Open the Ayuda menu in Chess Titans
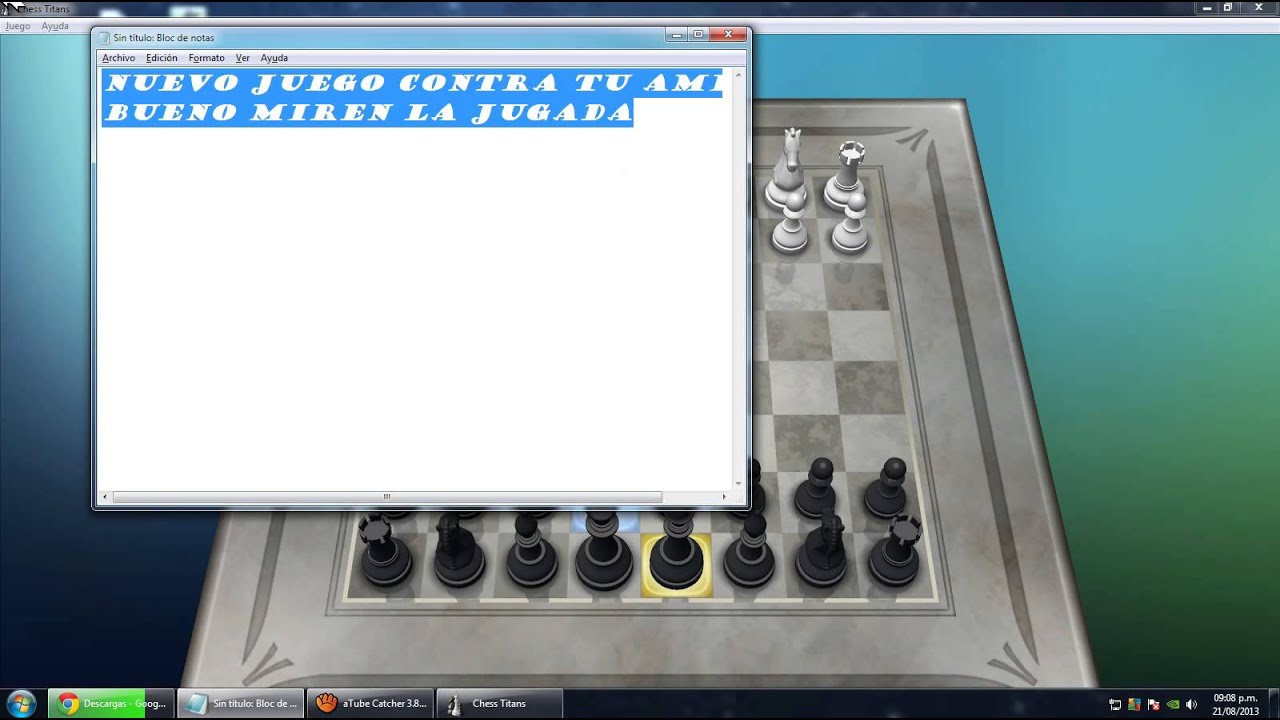 [x=55, y=26]
